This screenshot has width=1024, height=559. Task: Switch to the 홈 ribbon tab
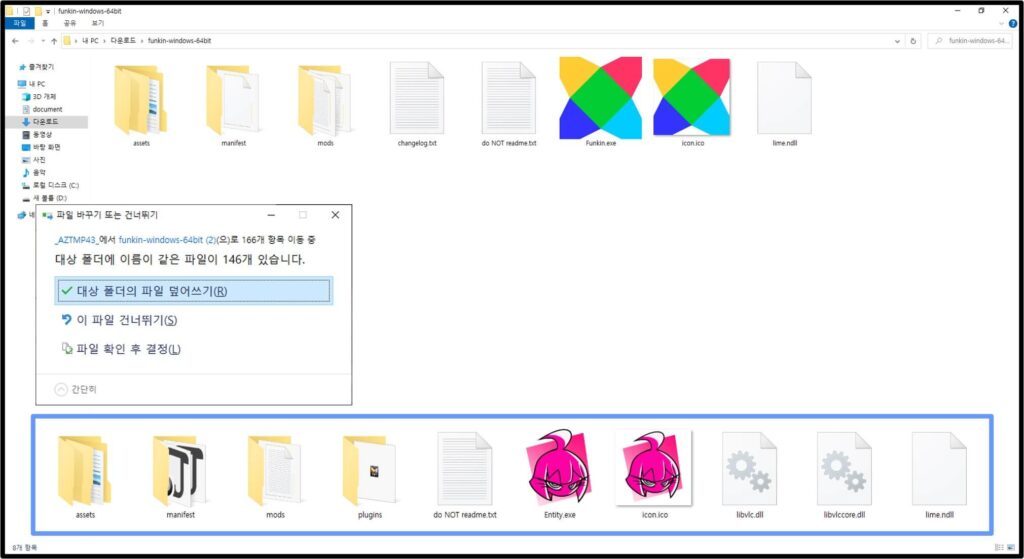(x=45, y=23)
